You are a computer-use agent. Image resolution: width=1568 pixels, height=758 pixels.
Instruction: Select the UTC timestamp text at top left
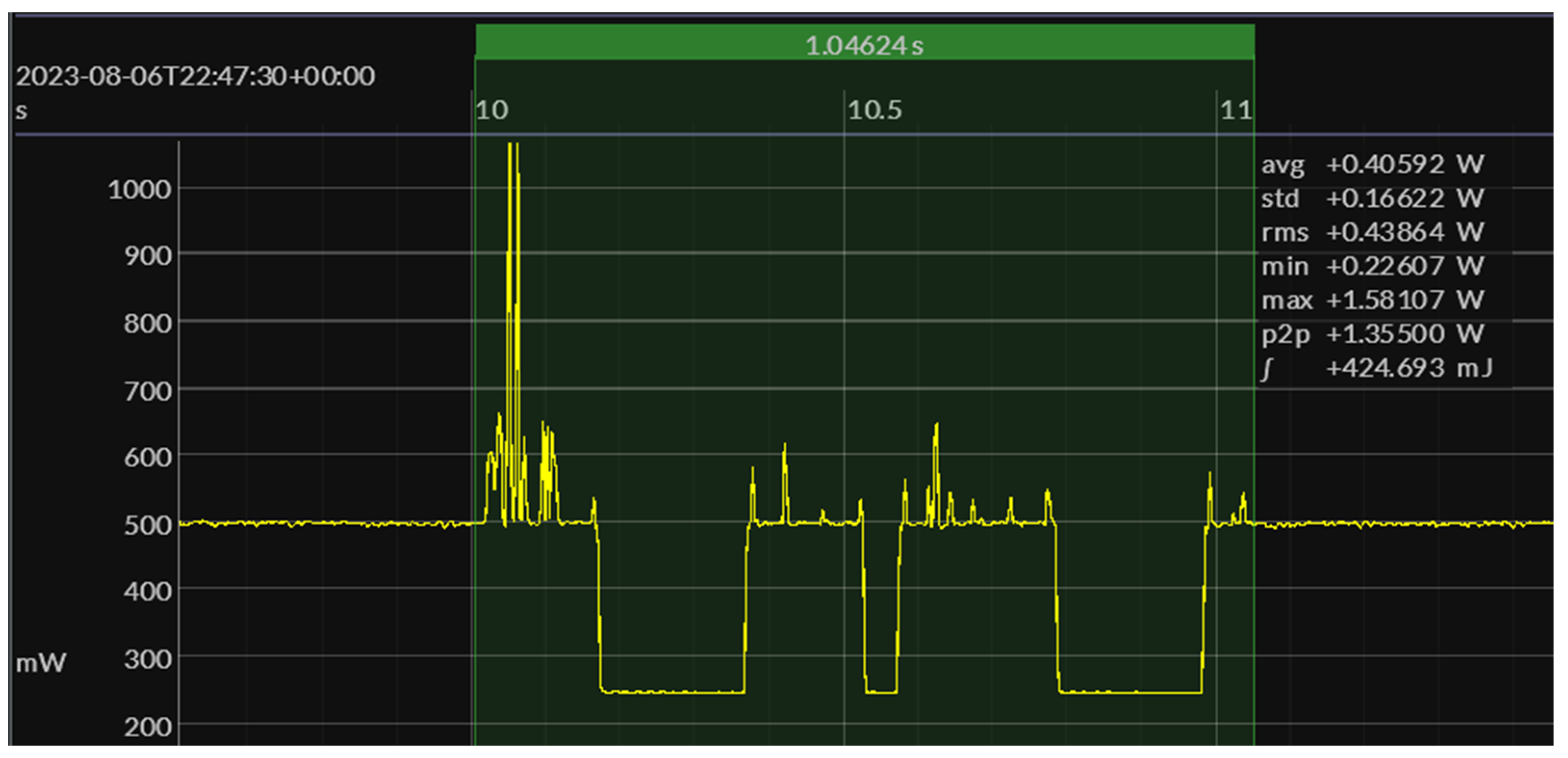[x=195, y=76]
